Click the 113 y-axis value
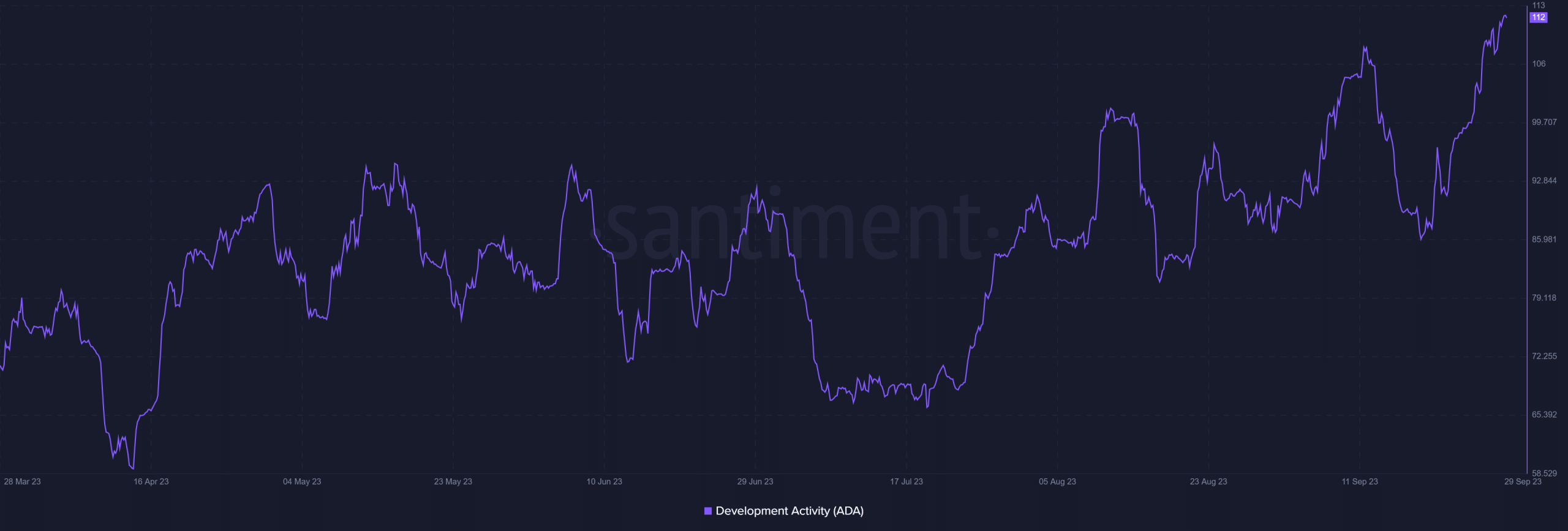The width and height of the screenshot is (1568, 531). (x=1539, y=5)
